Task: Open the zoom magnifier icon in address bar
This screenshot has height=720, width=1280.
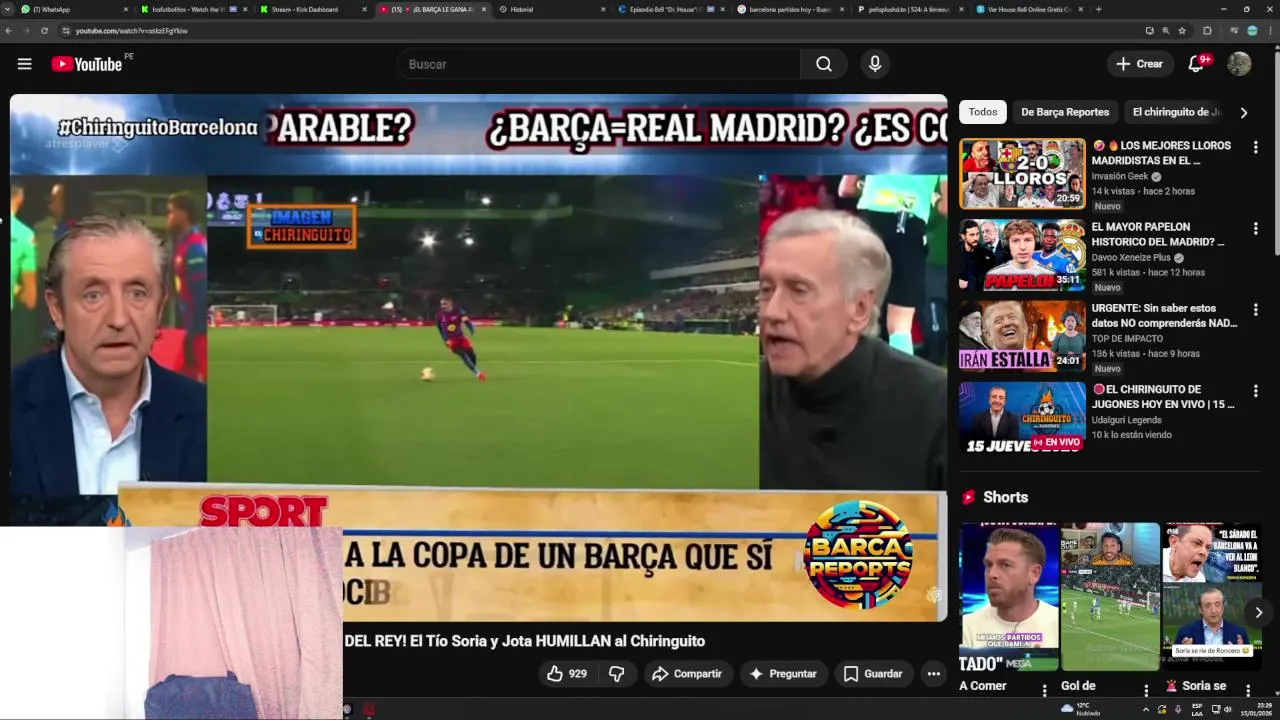Action: (x=1166, y=31)
